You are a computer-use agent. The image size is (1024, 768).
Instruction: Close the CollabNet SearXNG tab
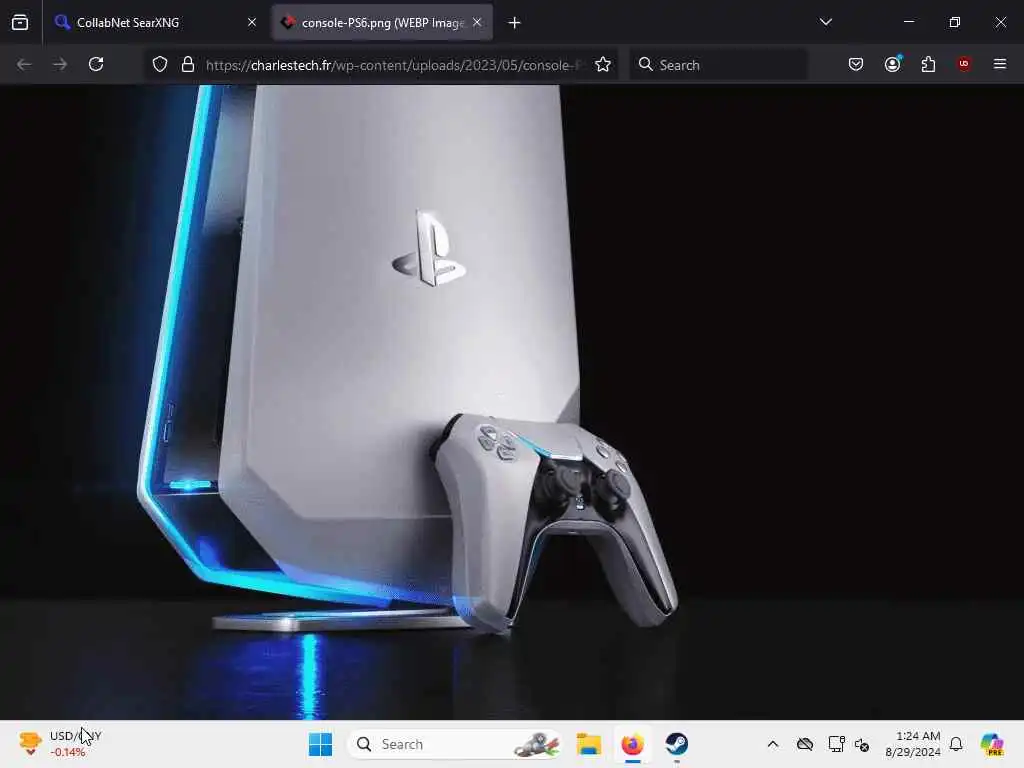[x=251, y=23]
